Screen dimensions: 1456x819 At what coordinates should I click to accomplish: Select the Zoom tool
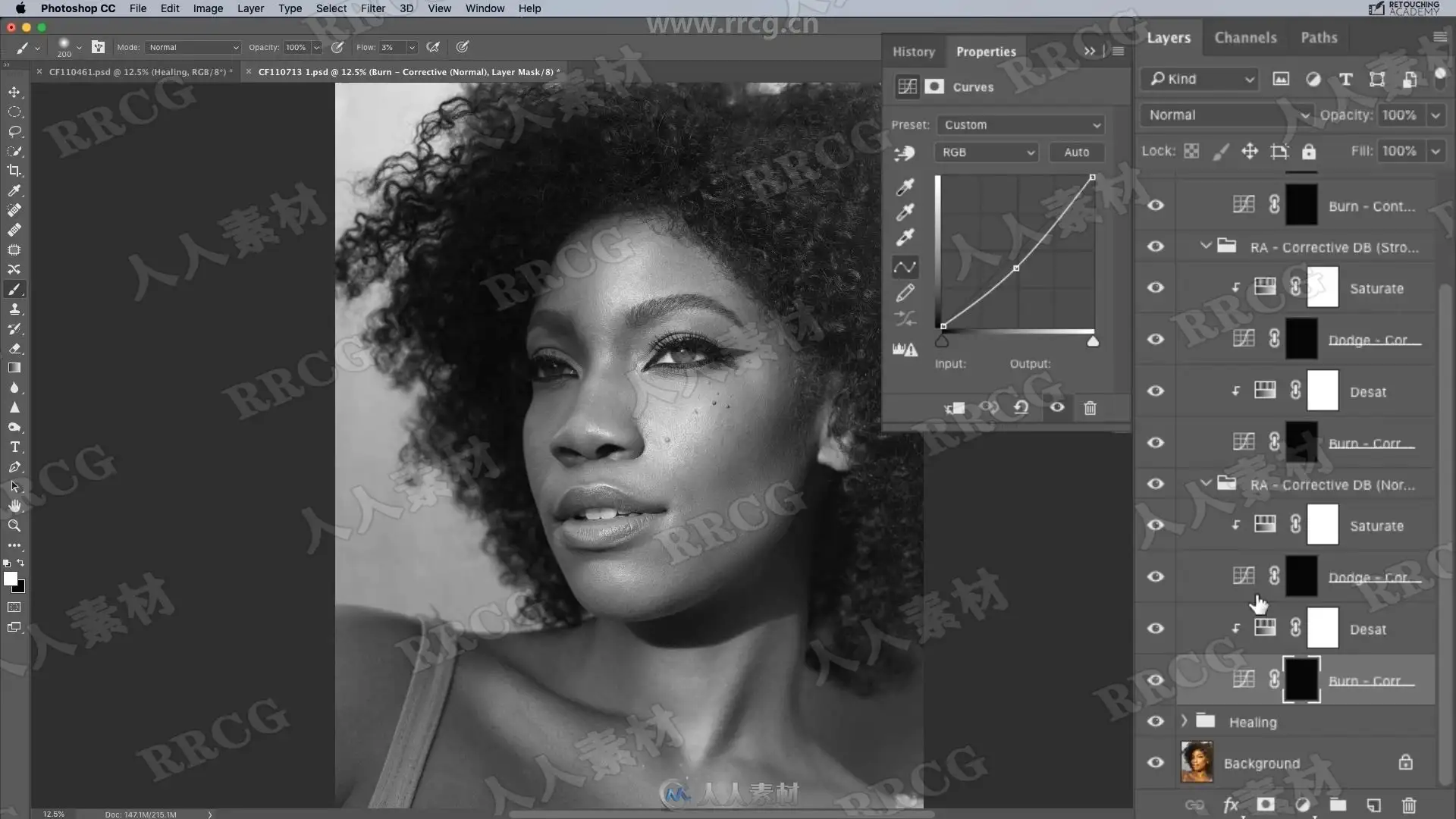click(14, 526)
